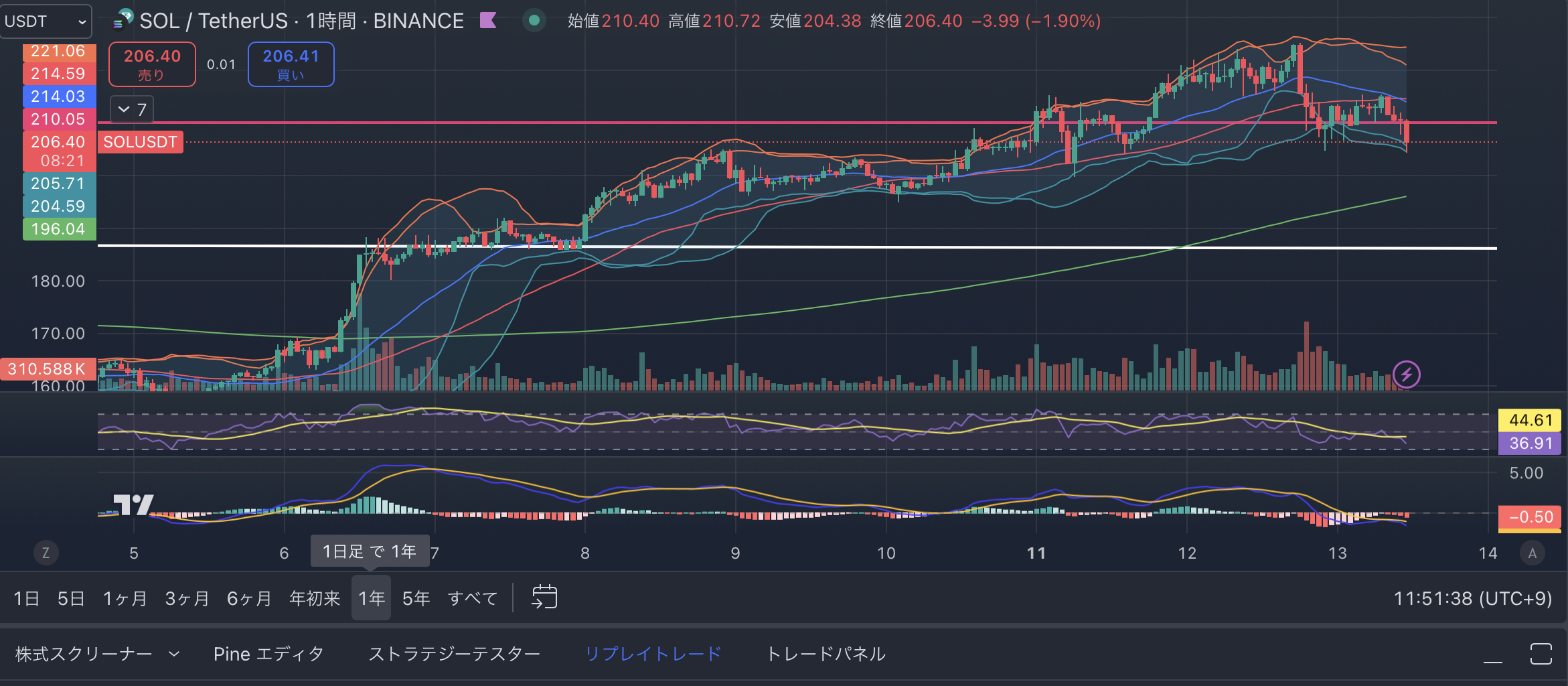Click the purple lightning bolt icon on chart
This screenshot has width=1568, height=686.
(1407, 374)
